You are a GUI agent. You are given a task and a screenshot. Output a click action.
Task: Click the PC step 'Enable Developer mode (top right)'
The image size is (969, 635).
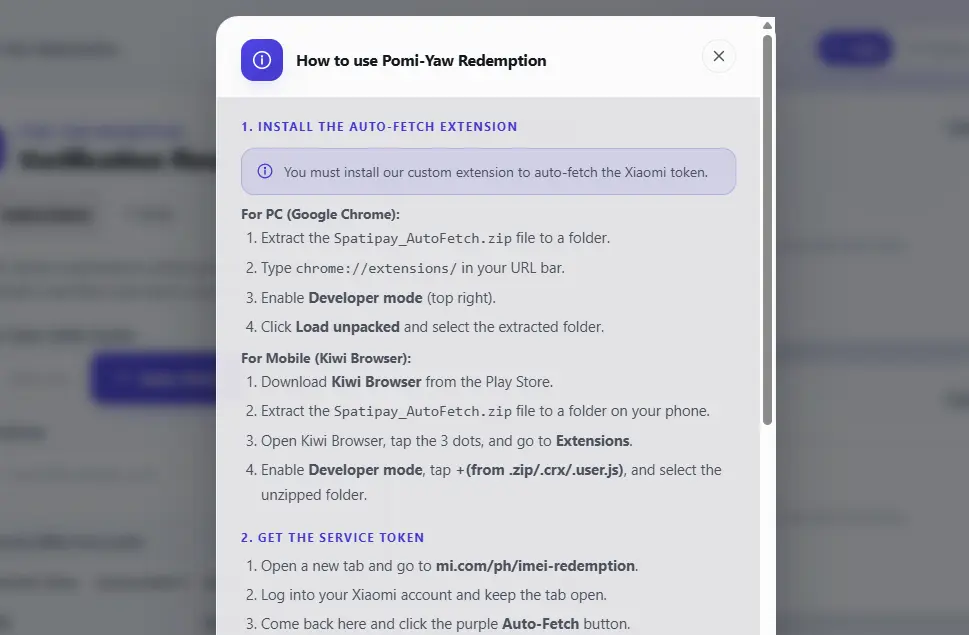click(378, 298)
